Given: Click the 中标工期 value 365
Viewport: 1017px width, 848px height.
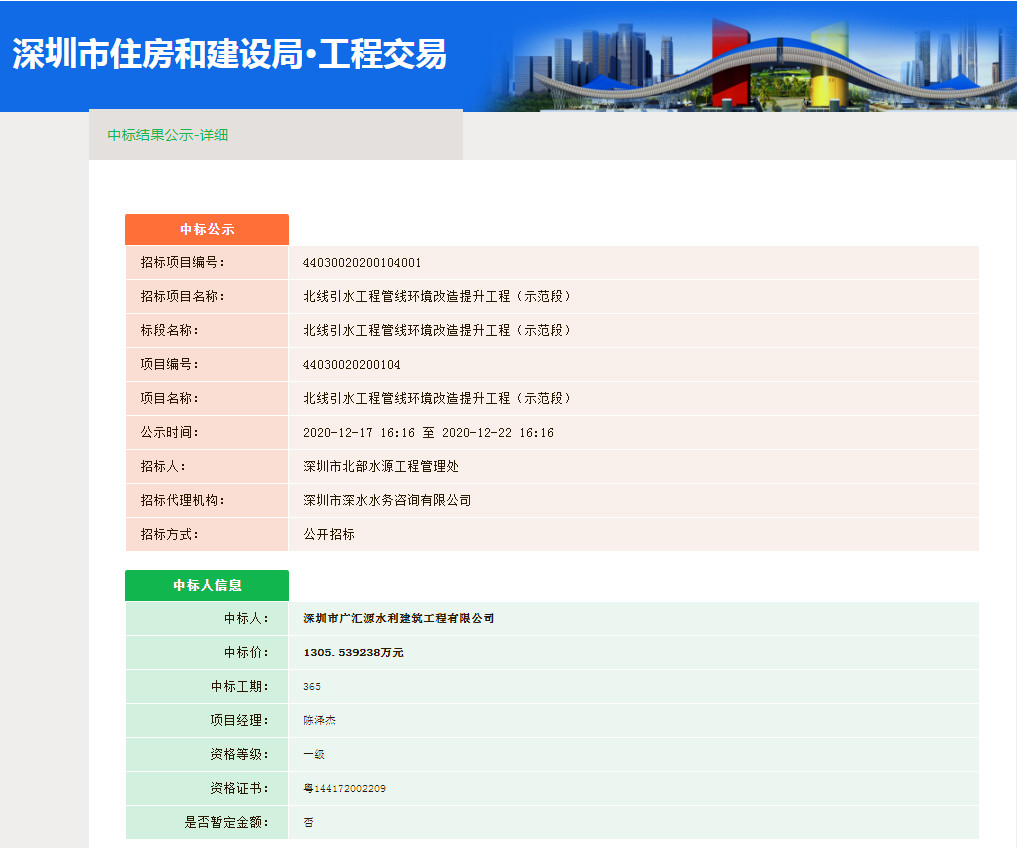Looking at the screenshot, I should coord(312,686).
